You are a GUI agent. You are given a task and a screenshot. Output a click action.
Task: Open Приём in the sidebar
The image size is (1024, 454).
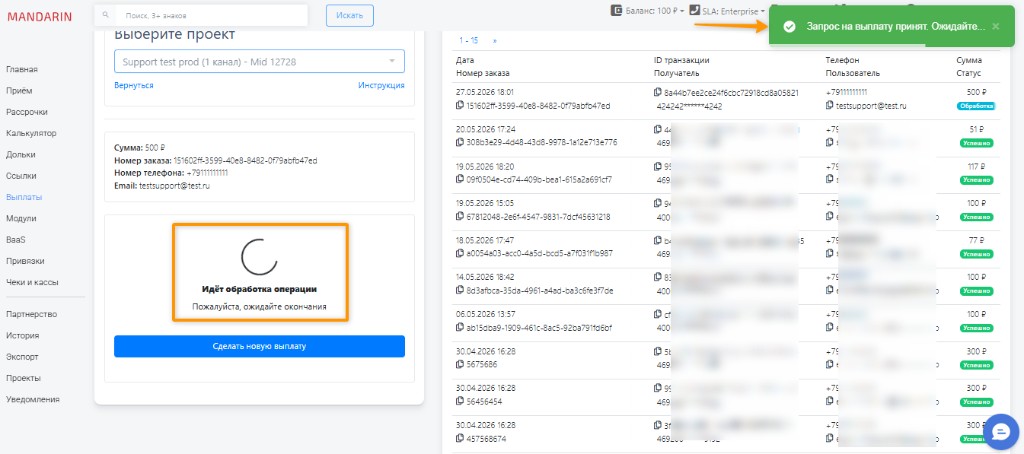(x=19, y=91)
